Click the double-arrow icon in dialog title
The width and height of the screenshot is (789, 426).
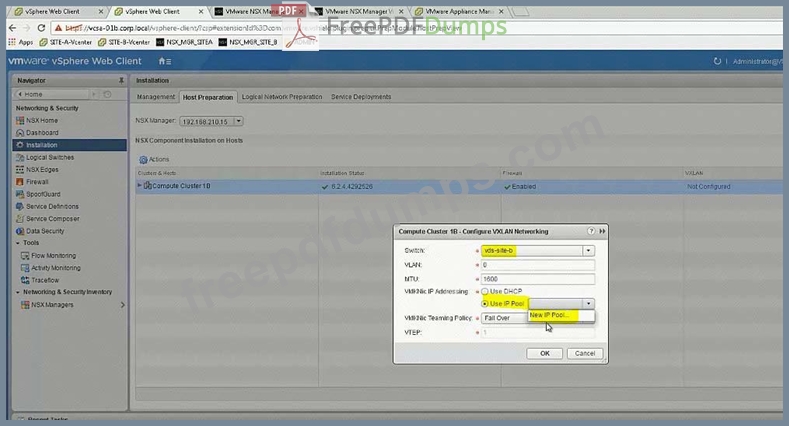coord(602,231)
